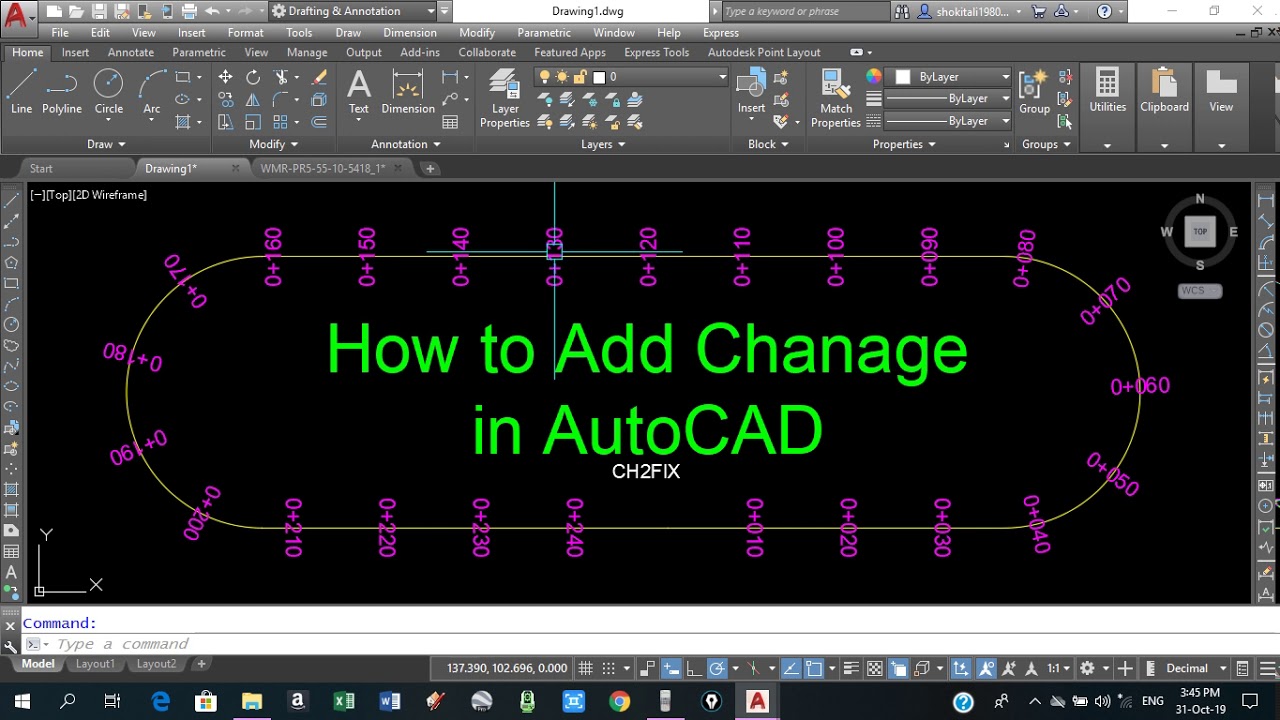Click the Utilities panel button

pyautogui.click(x=1107, y=92)
